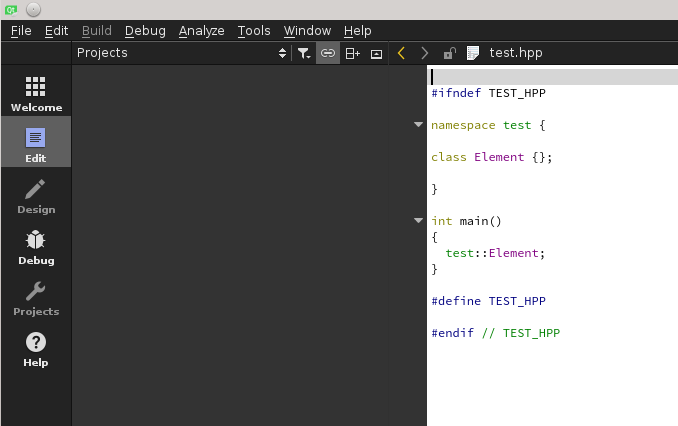This screenshot has height=426, width=678.
Task: Click the 'class Element {};' code line
Action: [x=491, y=157]
